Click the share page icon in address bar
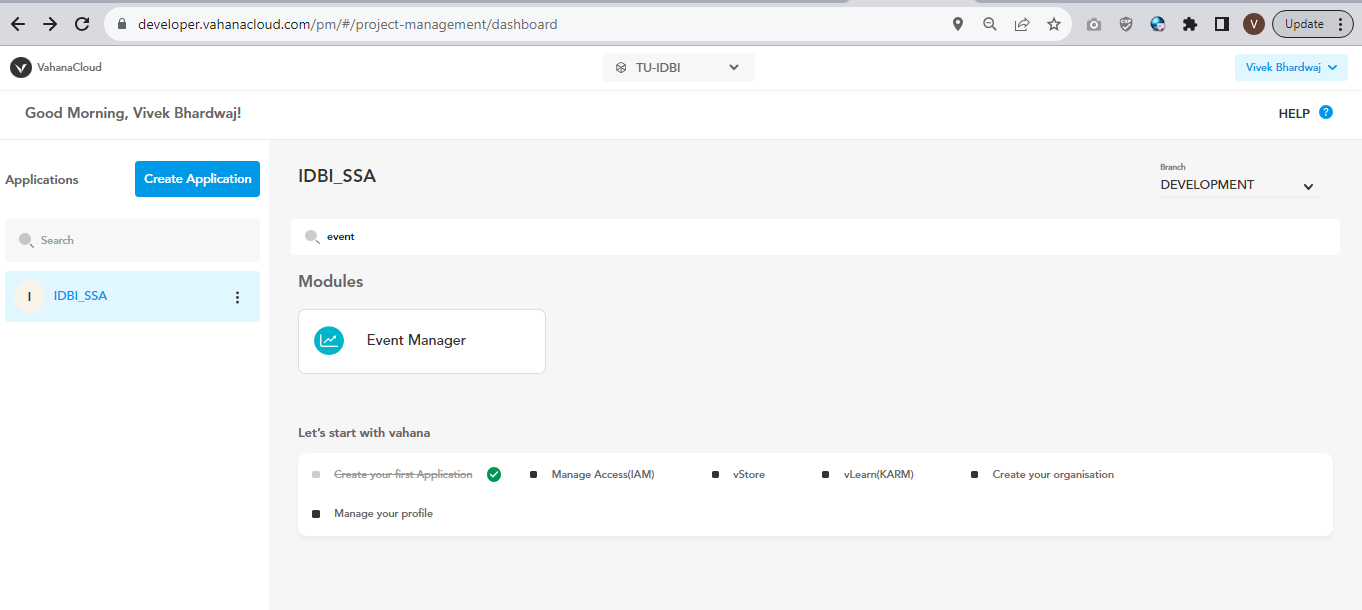 [x=1022, y=24]
